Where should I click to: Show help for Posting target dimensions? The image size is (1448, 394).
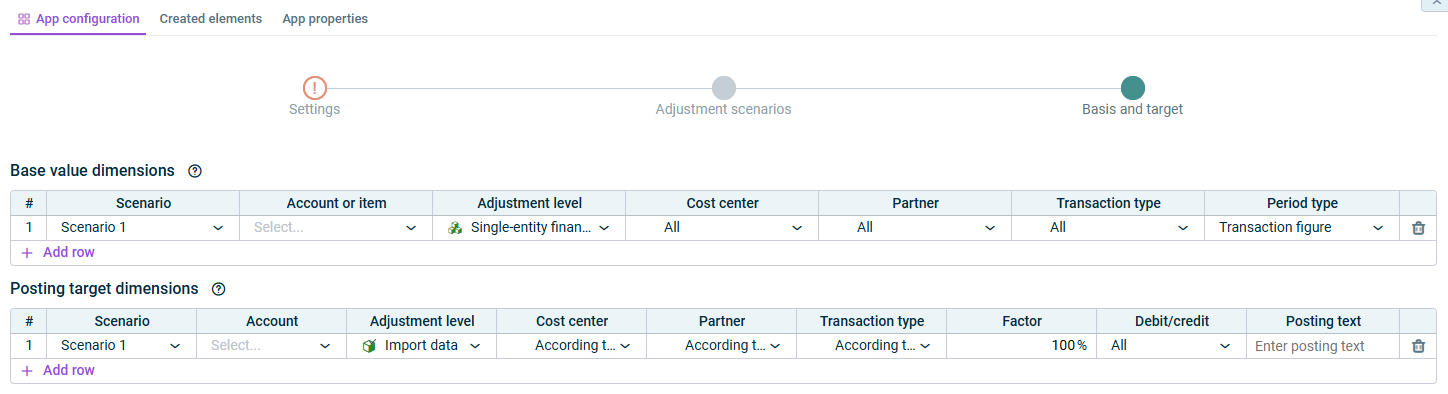click(x=219, y=289)
